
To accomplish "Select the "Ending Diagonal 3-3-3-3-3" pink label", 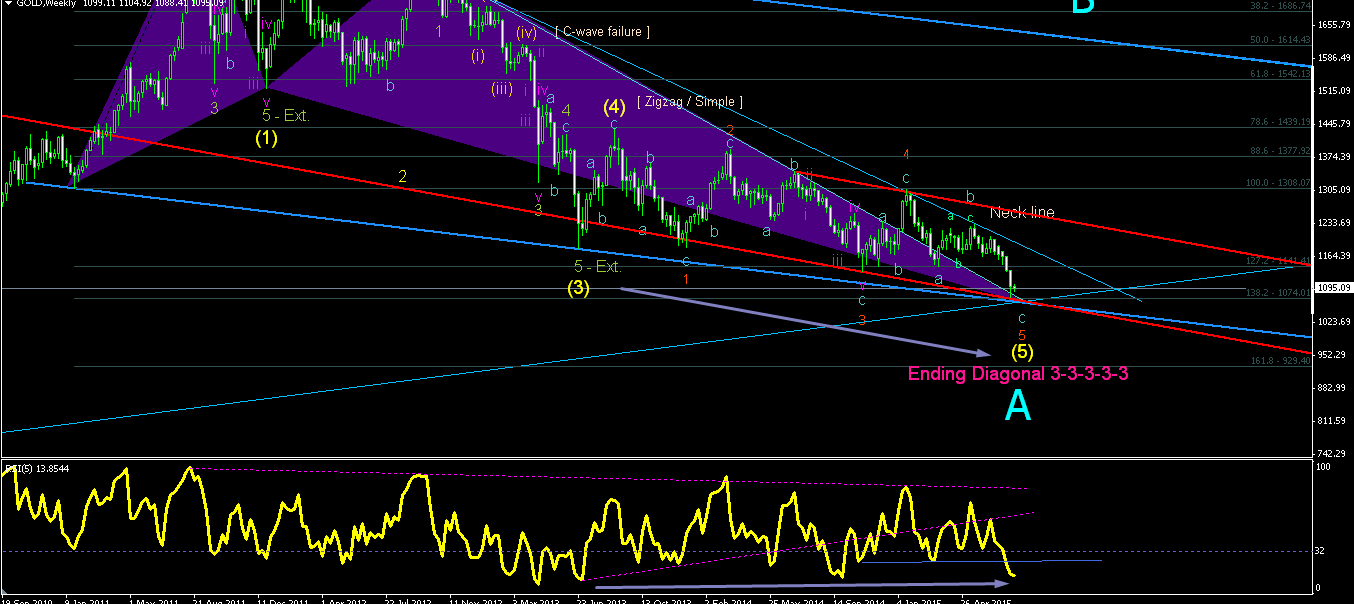I will 1019,374.
